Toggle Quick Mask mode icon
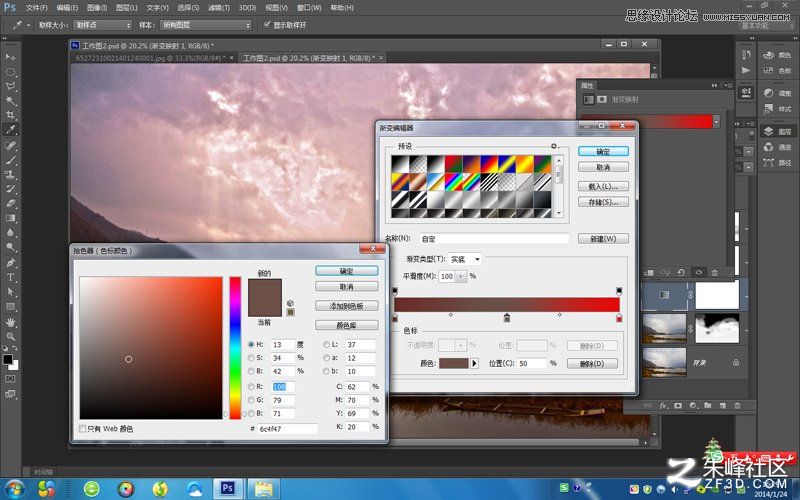800x500 pixels. pos(10,379)
